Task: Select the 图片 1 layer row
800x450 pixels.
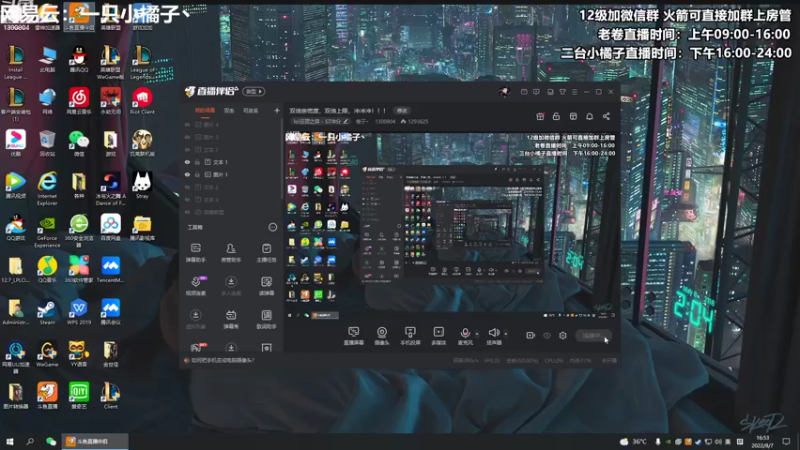Action: [231, 174]
